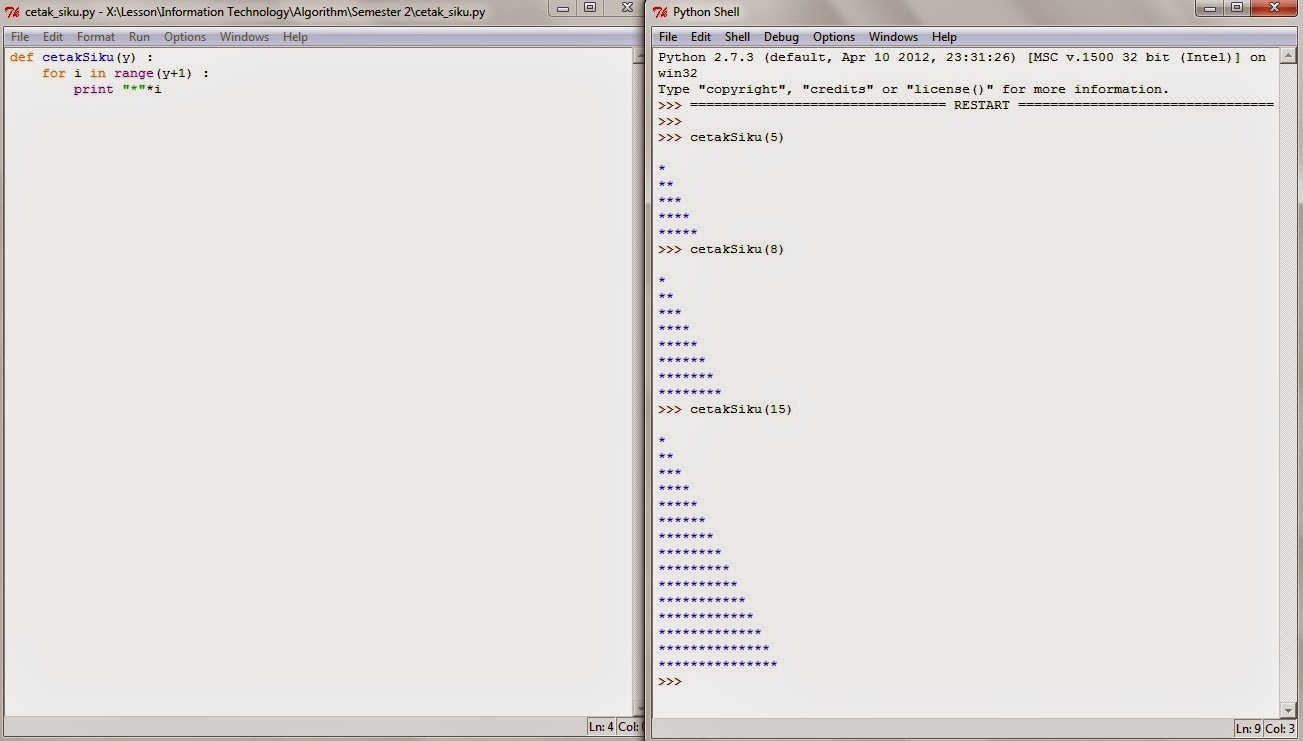
Task: Click the 'print "*"*i' code line
Action: pyautogui.click(x=117, y=89)
